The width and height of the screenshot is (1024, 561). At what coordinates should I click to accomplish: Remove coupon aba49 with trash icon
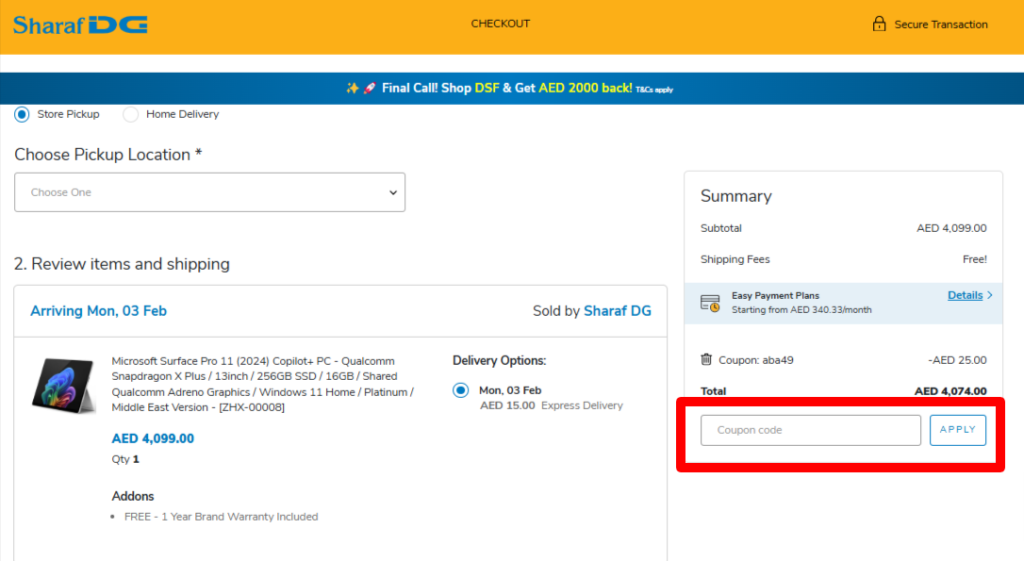coord(706,359)
